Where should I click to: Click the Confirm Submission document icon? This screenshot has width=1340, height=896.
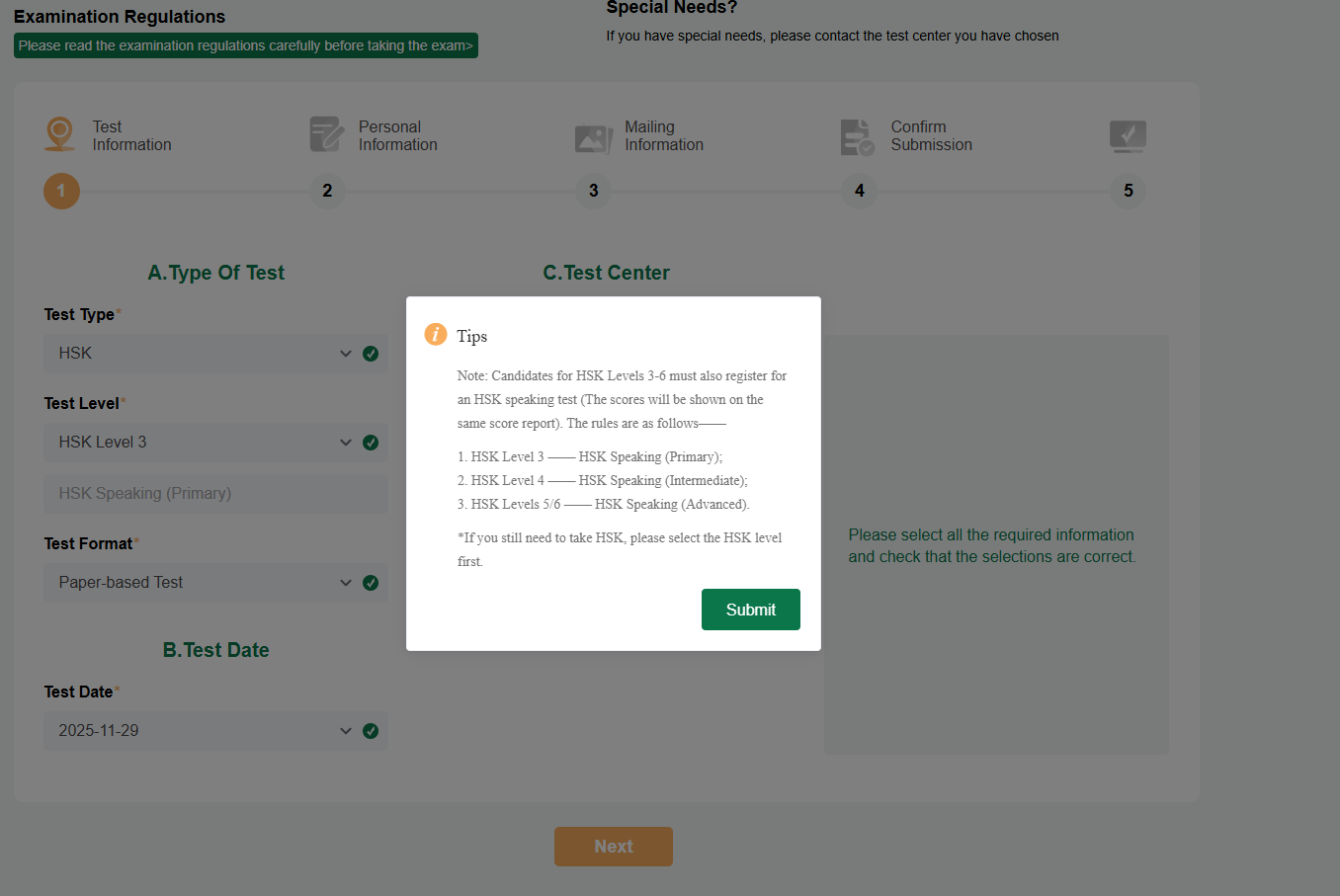pos(857,137)
